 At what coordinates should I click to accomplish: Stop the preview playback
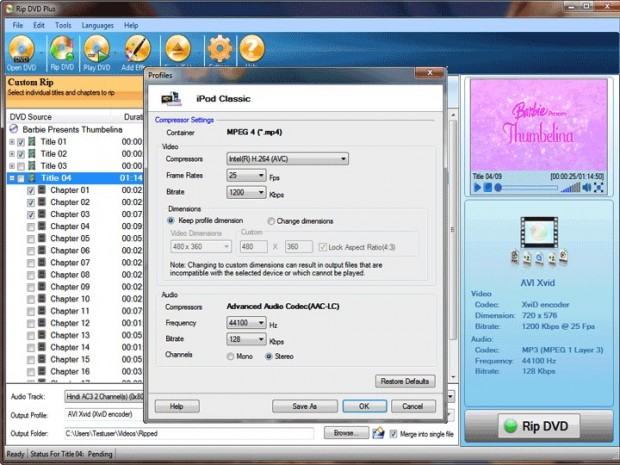pos(488,187)
